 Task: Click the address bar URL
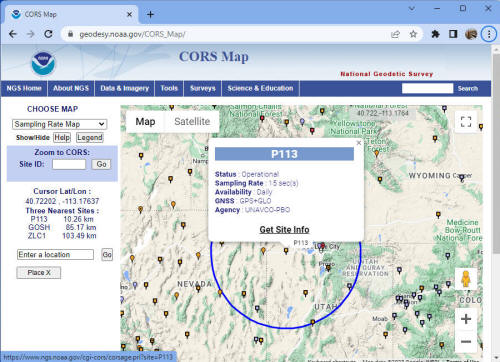(x=132, y=34)
